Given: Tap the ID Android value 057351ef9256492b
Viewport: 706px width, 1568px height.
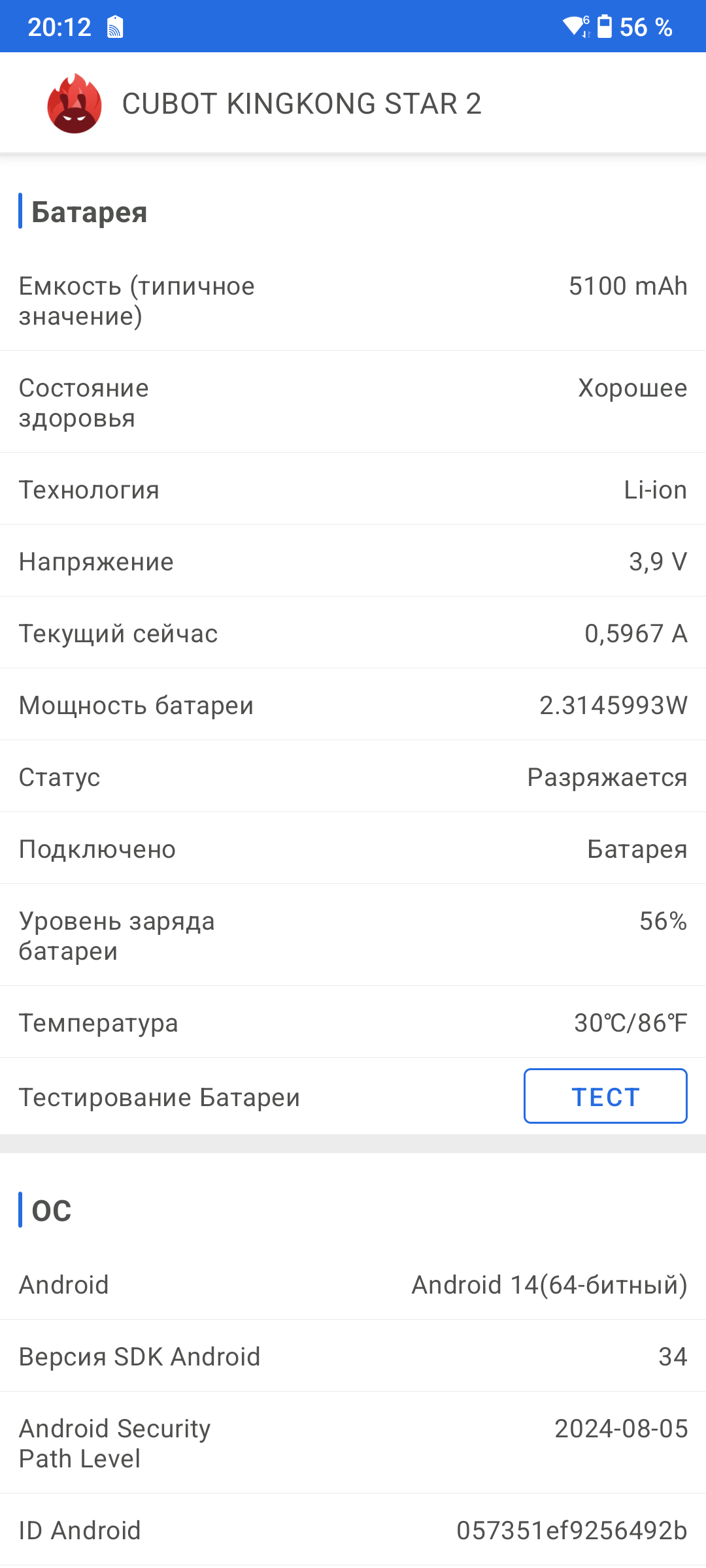Looking at the screenshot, I should pos(571,1531).
